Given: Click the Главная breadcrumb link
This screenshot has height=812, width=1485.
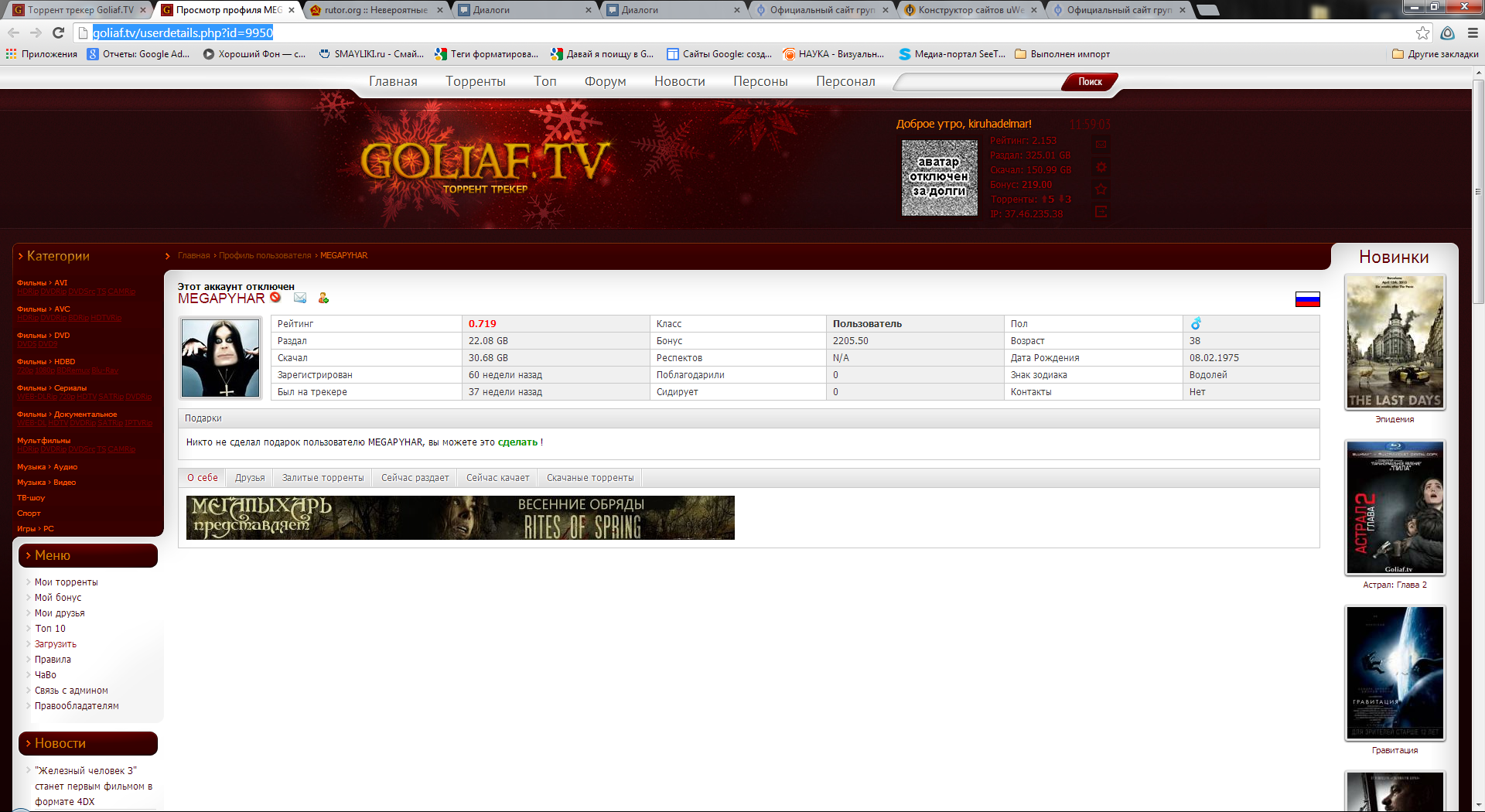Looking at the screenshot, I should (x=193, y=255).
